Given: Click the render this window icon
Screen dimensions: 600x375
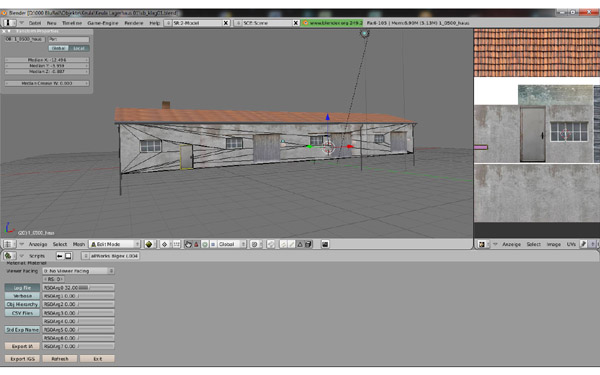Looking at the screenshot, I should [x=325, y=244].
